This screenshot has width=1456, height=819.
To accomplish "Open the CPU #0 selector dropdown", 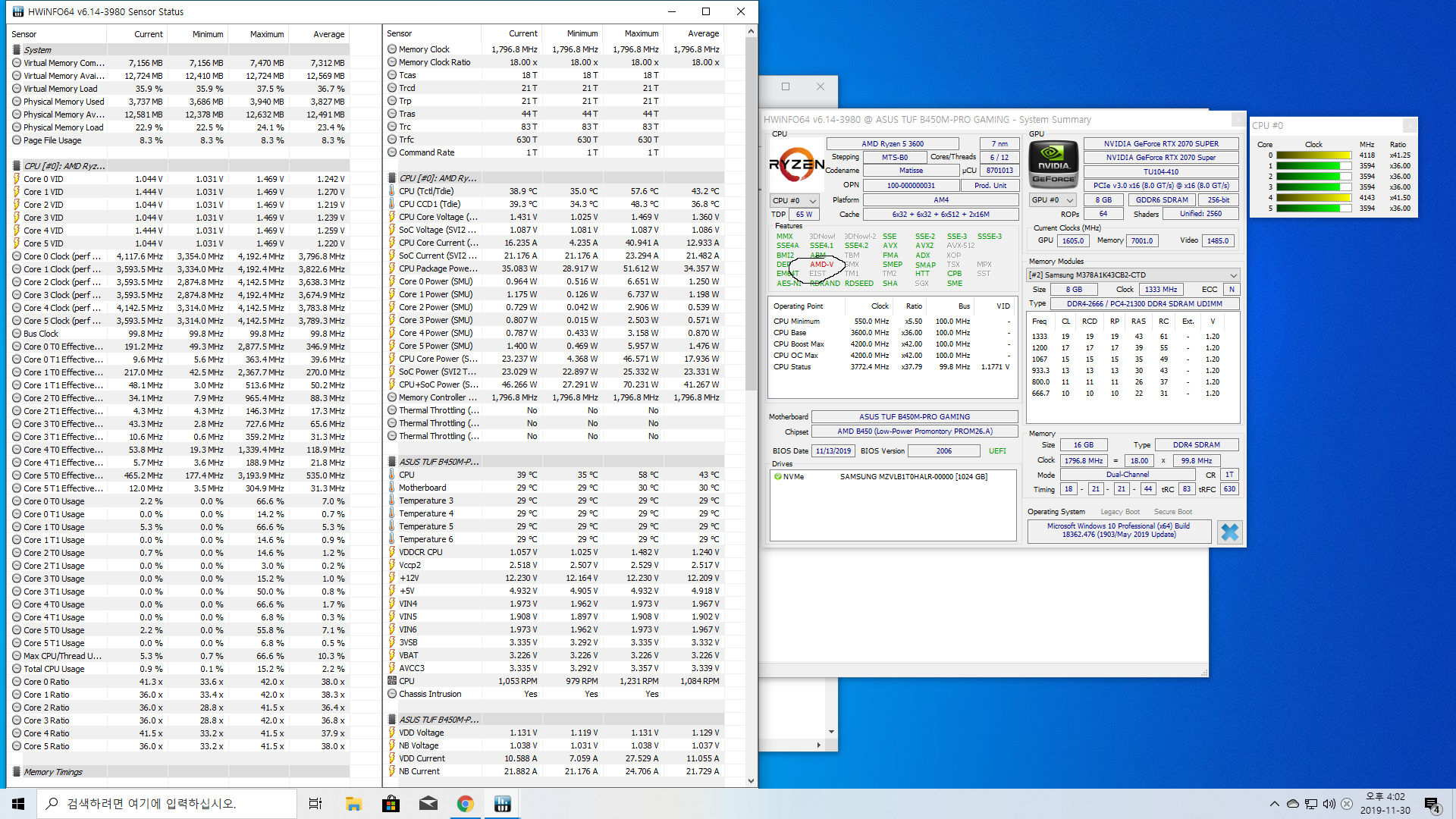I will click(x=794, y=201).
